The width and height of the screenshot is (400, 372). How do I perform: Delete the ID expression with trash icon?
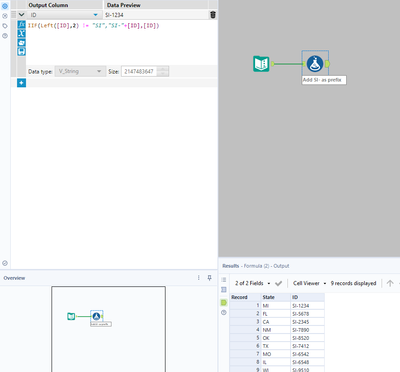213,15
